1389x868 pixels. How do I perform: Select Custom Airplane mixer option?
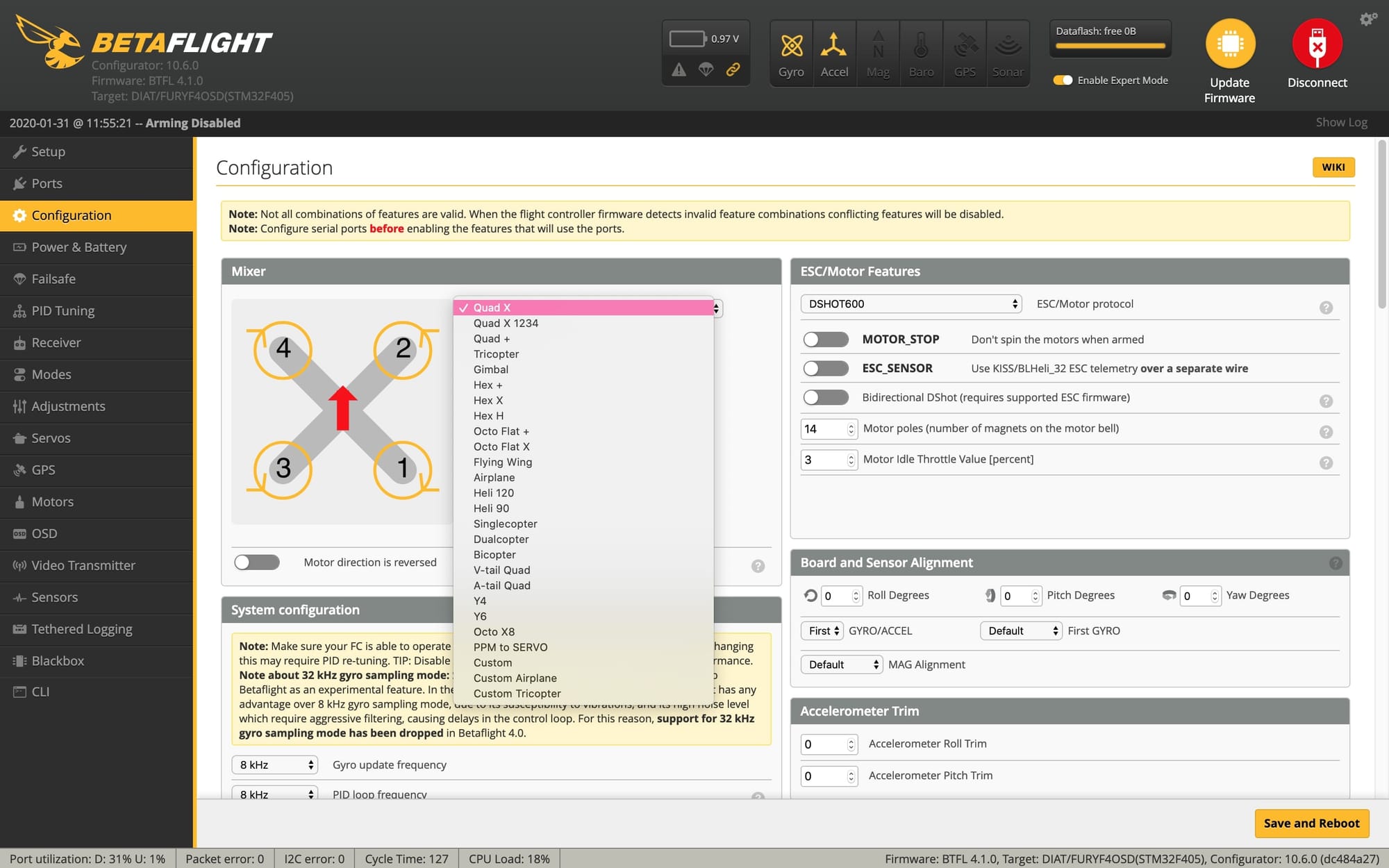[583, 678]
